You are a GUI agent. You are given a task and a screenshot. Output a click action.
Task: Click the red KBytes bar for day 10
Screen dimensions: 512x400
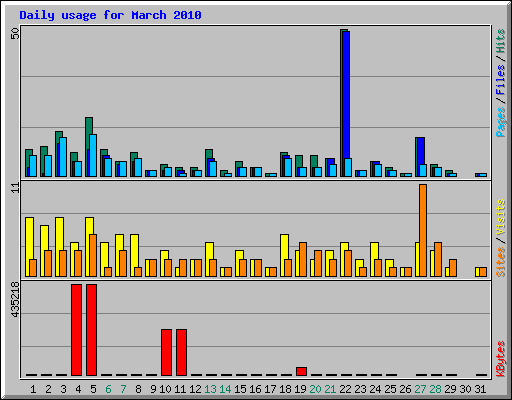tap(167, 352)
